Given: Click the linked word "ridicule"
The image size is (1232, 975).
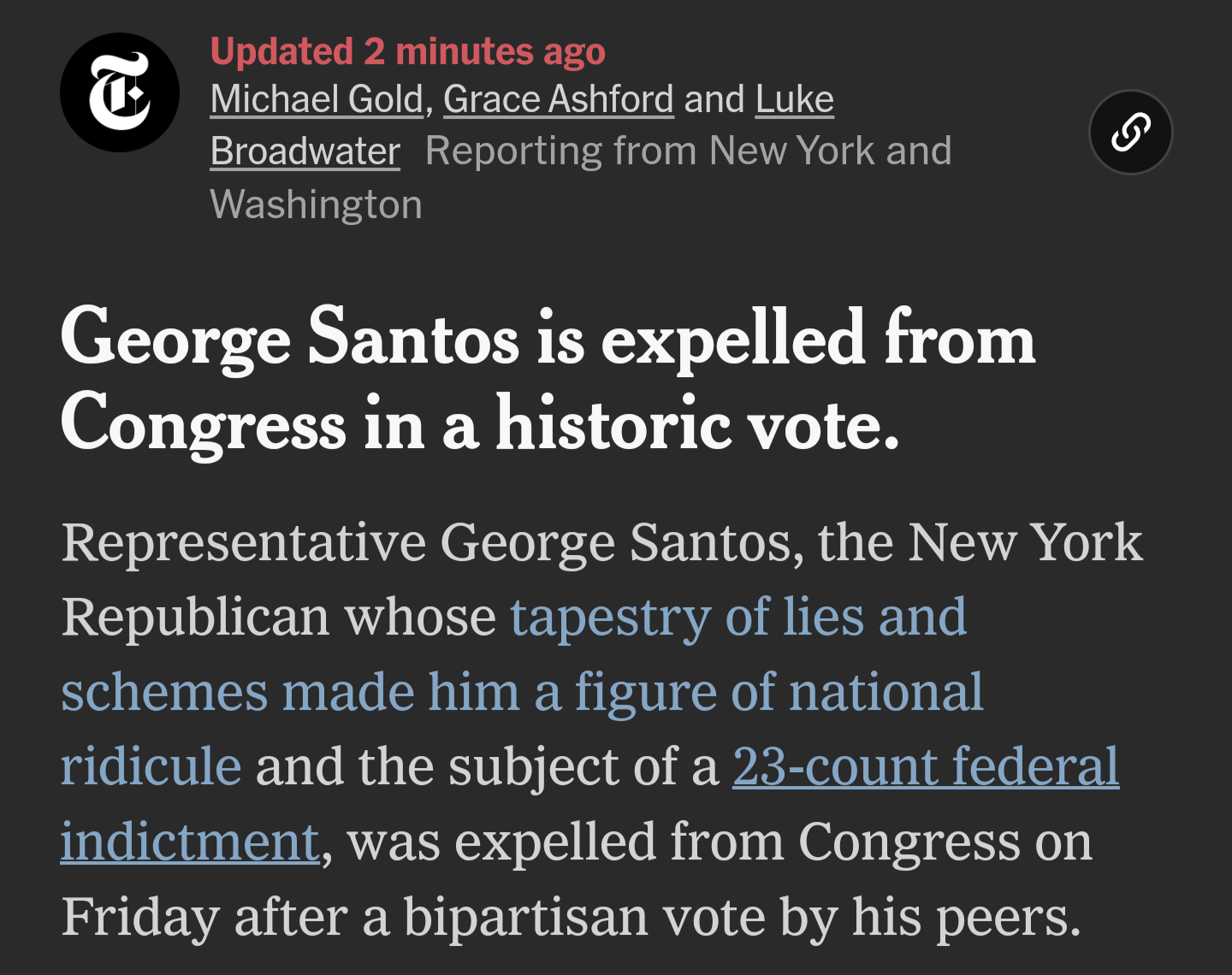Looking at the screenshot, I should (151, 765).
